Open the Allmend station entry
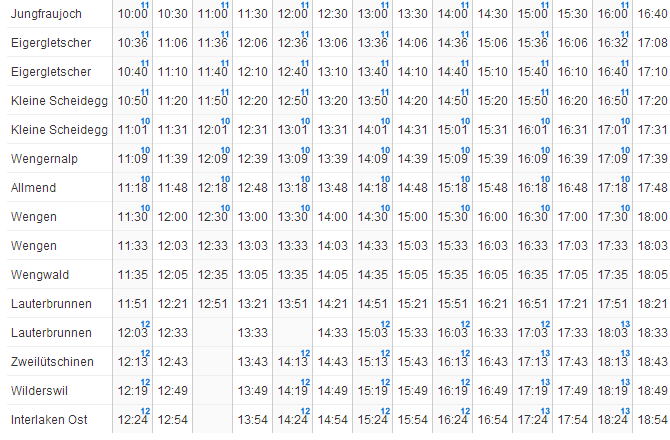The width and height of the screenshot is (670, 440). pyautogui.click(x=34, y=188)
